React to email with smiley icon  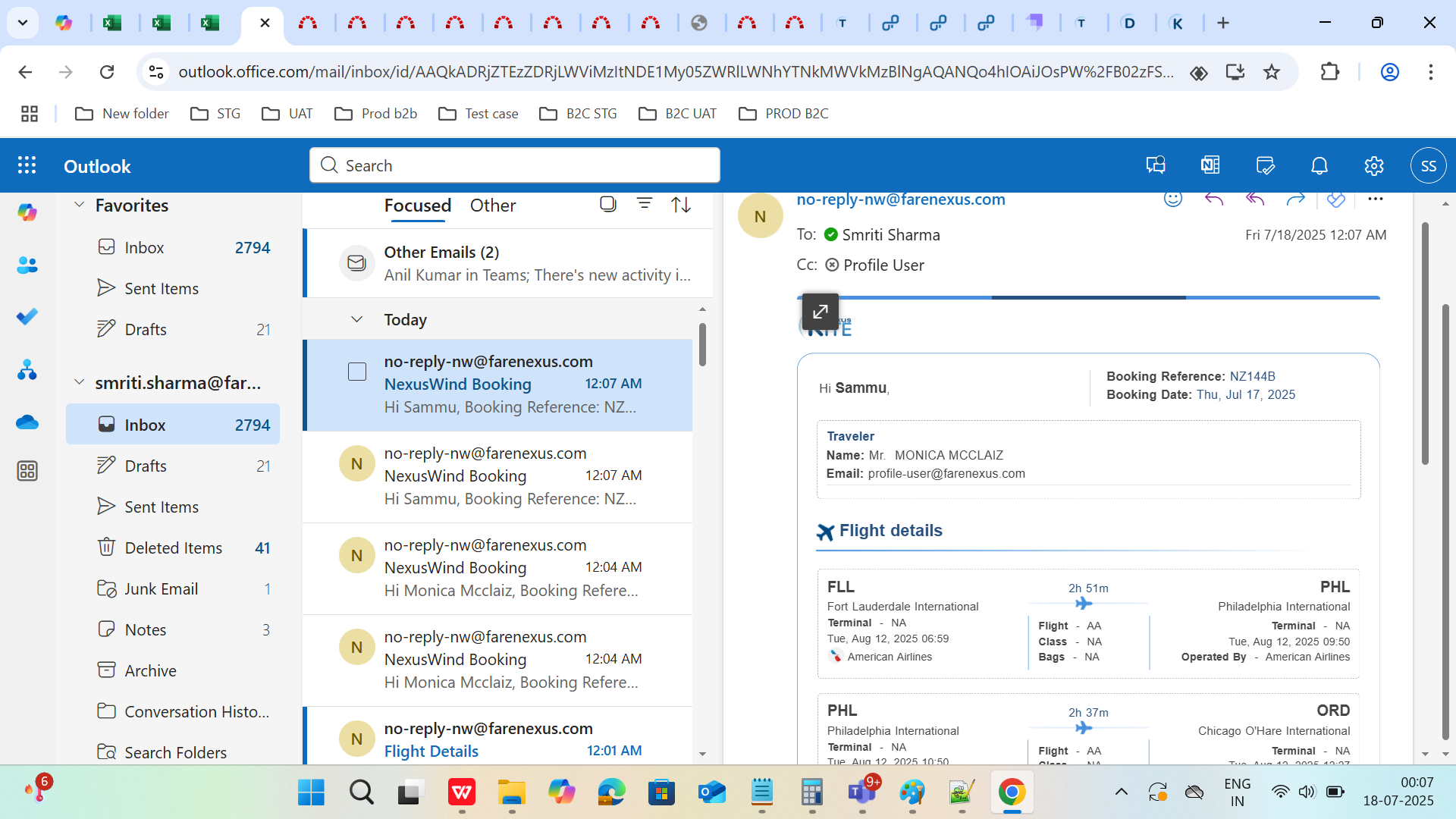(x=1173, y=199)
